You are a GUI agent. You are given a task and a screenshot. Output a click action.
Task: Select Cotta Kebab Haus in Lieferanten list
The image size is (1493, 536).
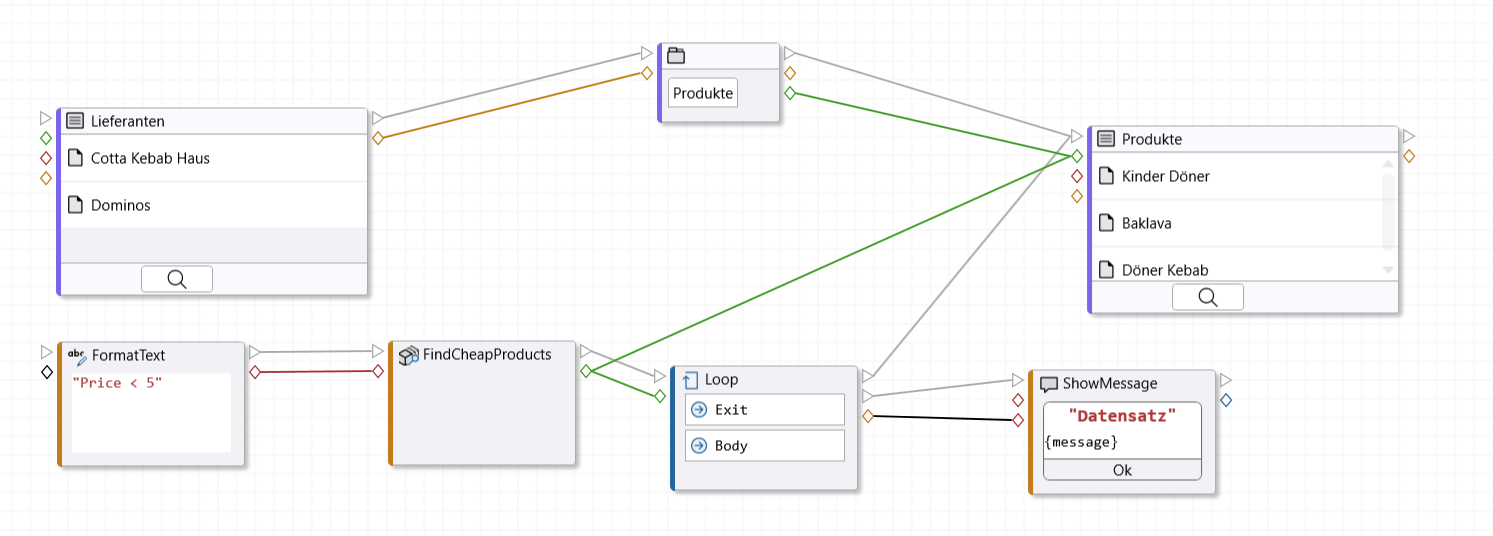click(x=150, y=158)
